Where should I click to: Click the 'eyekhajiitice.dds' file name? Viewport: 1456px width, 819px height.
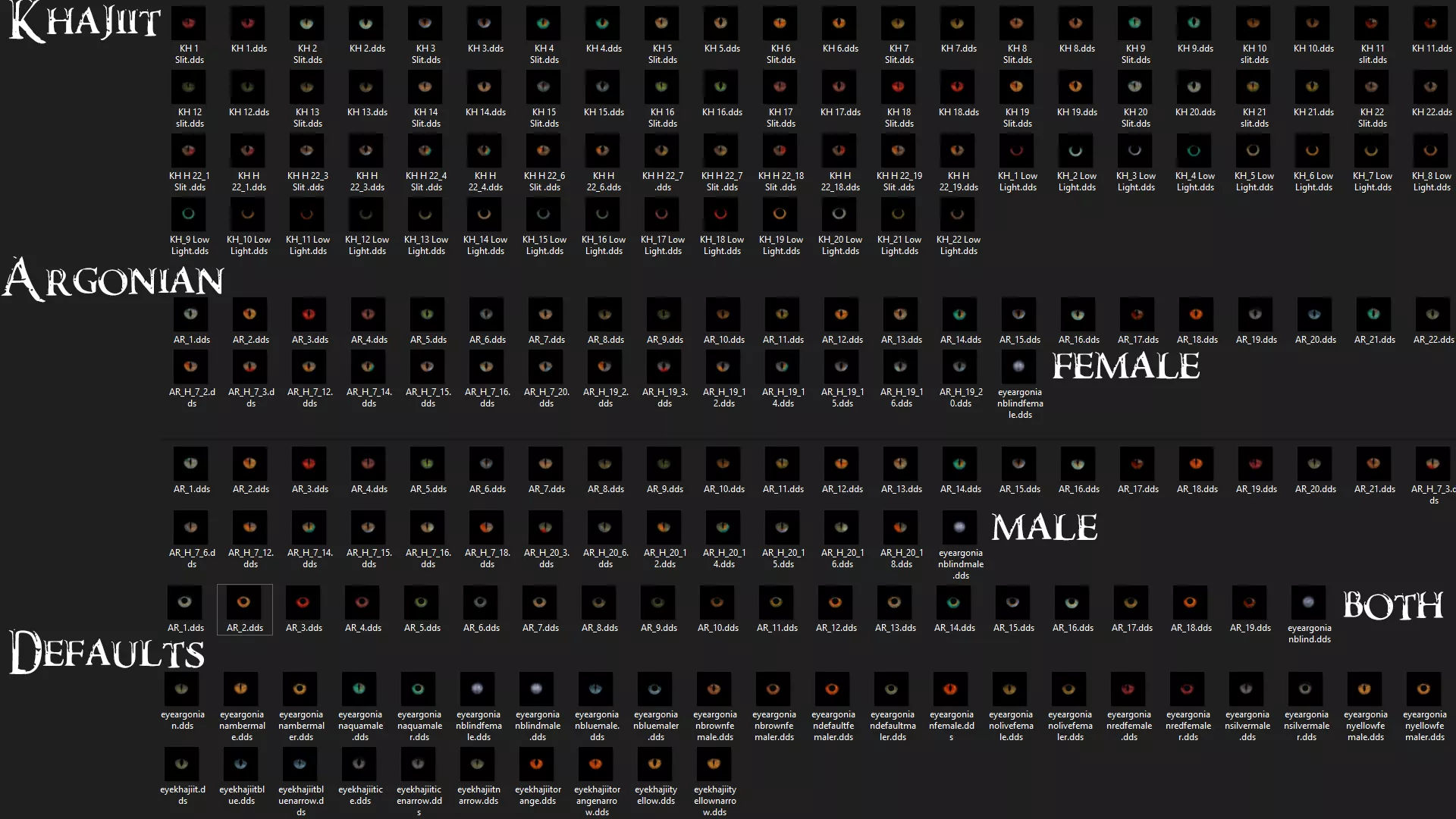coord(360,795)
